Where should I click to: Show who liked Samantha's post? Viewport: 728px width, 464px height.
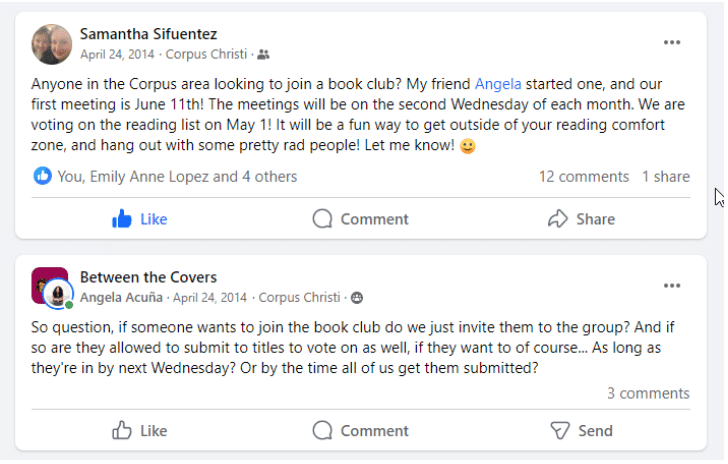click(177, 177)
